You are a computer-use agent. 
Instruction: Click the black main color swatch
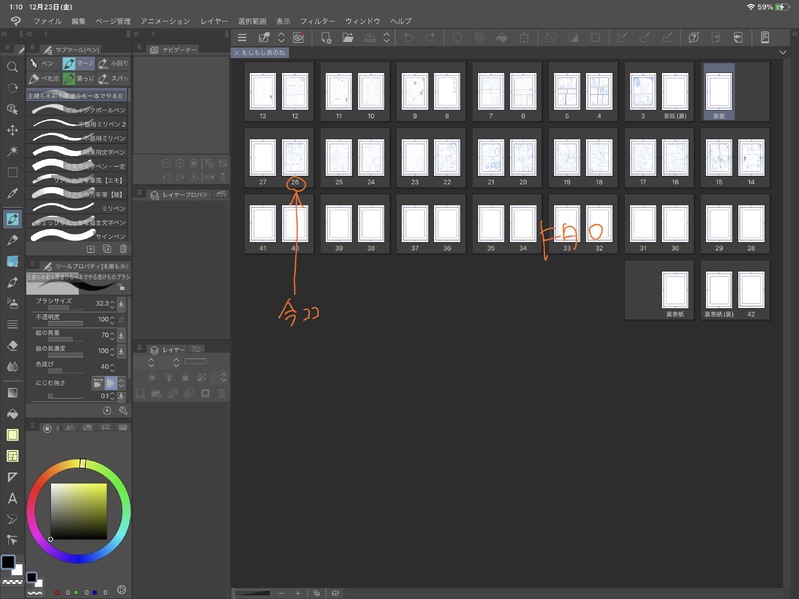pos(8,562)
